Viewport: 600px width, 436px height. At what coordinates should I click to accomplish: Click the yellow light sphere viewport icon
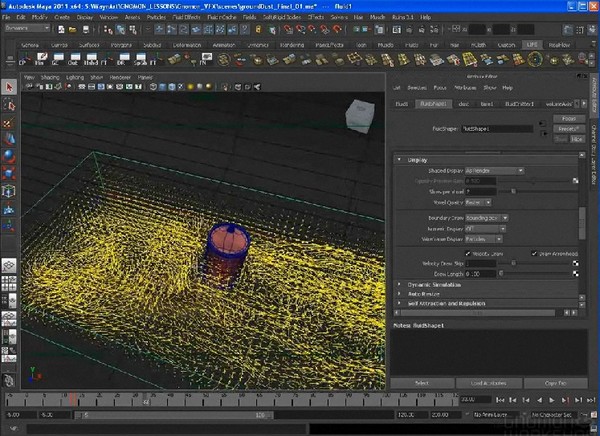(x=191, y=87)
